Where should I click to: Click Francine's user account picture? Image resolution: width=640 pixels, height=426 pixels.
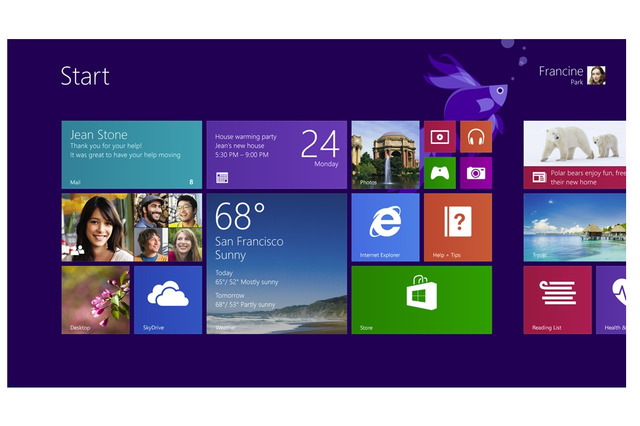596,76
